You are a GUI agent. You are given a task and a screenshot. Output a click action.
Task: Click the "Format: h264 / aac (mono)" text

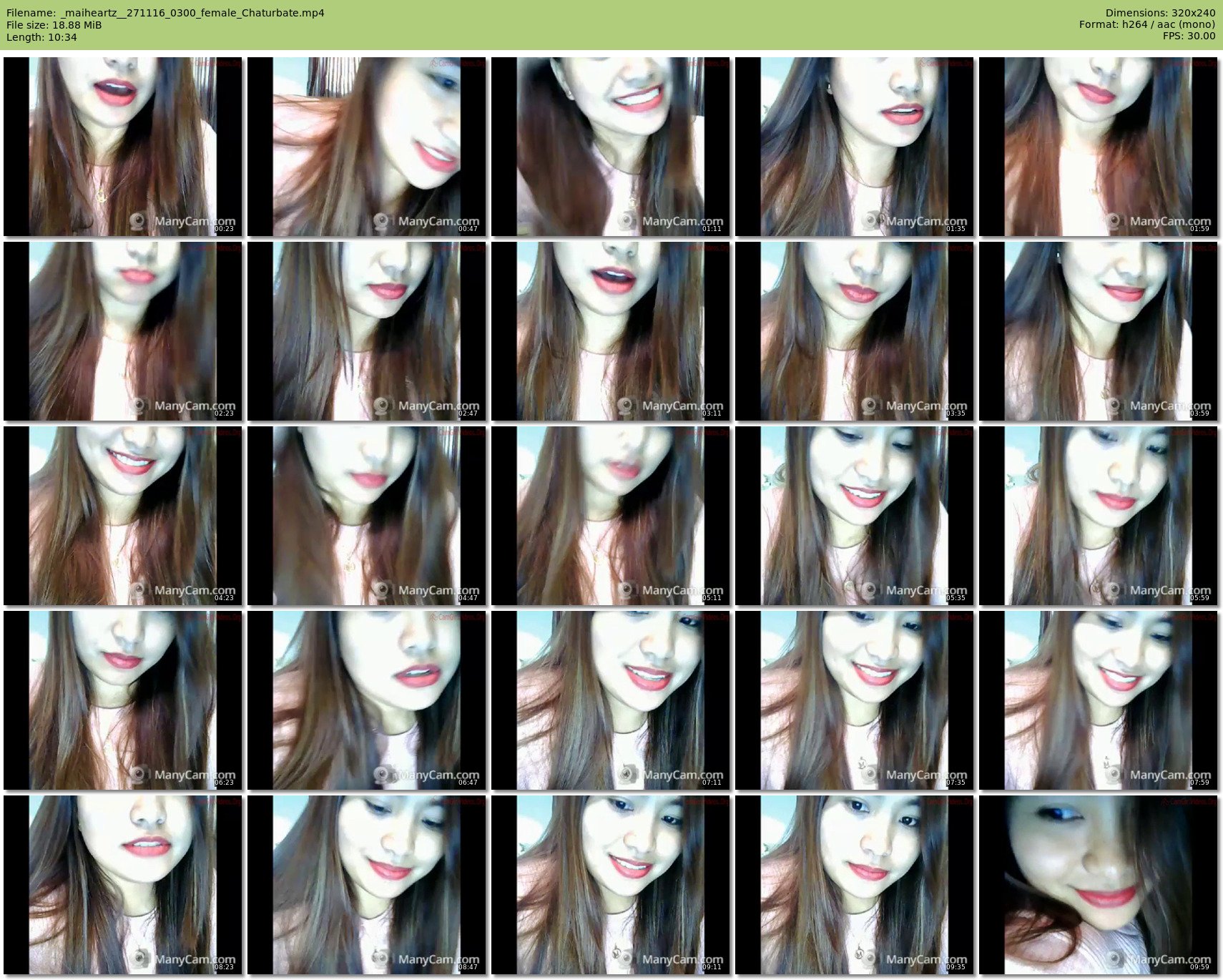point(1147,25)
